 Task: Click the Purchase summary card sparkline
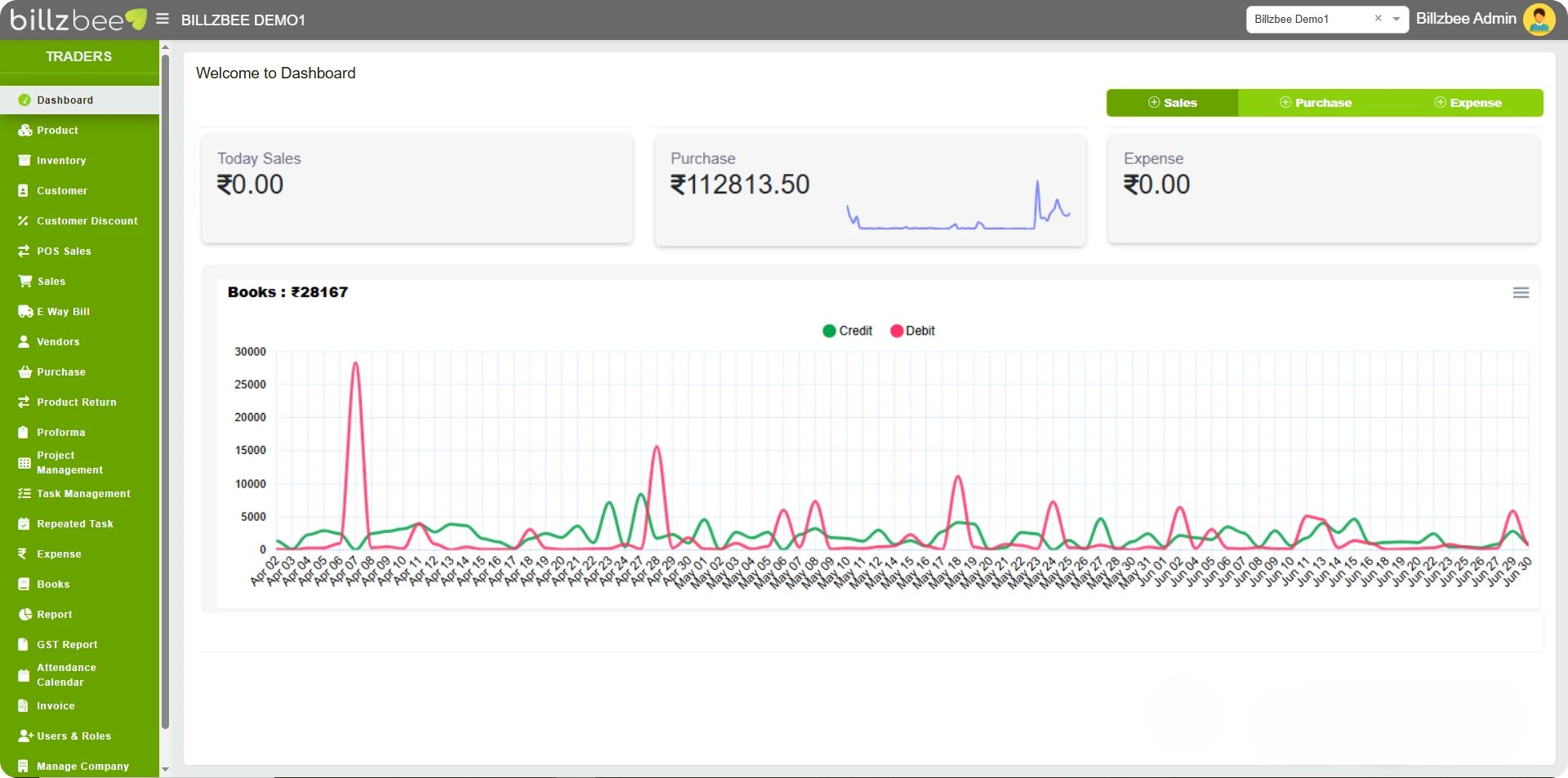[x=958, y=209]
